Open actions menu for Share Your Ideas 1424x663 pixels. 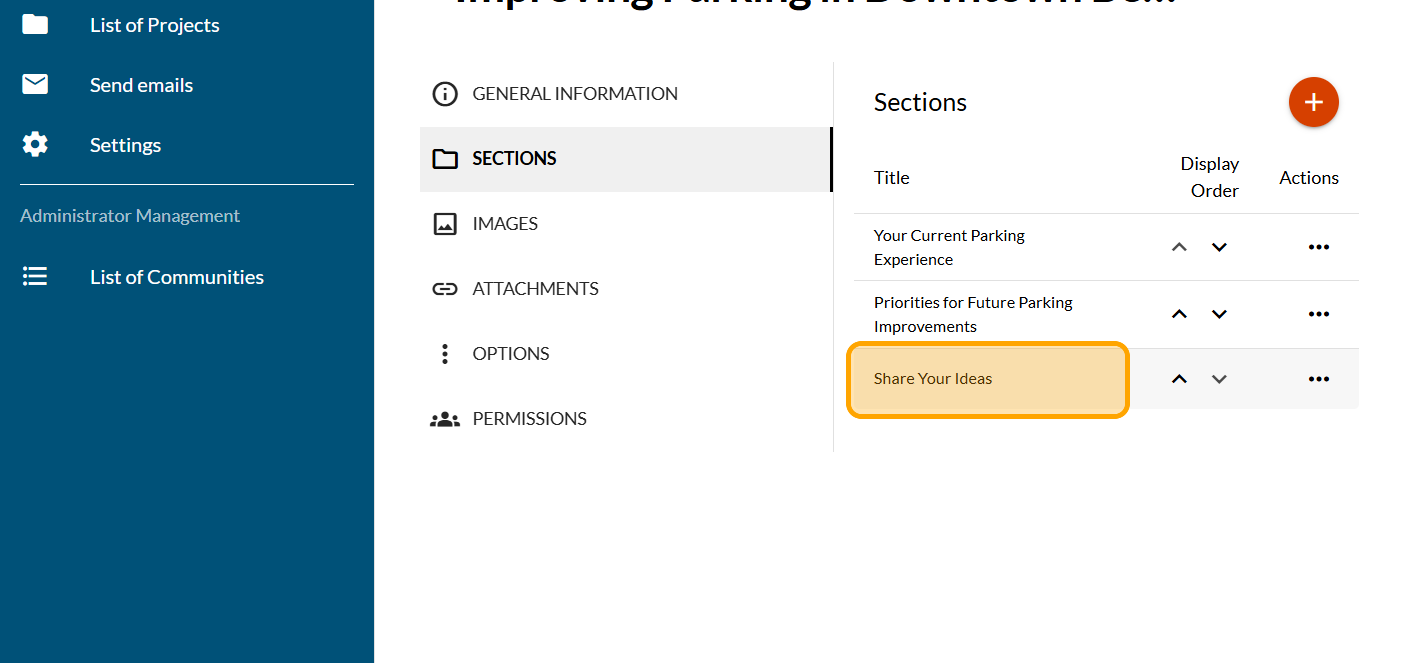coord(1318,379)
